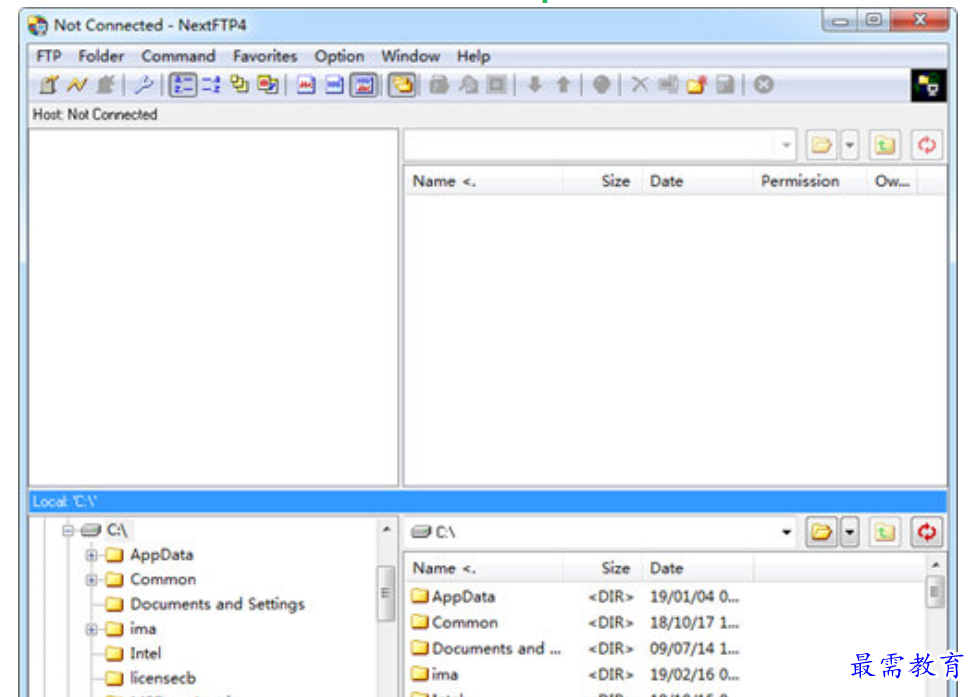Screen dimensions: 972x697
Task: Click the circled X cancel icon
Action: click(x=764, y=85)
